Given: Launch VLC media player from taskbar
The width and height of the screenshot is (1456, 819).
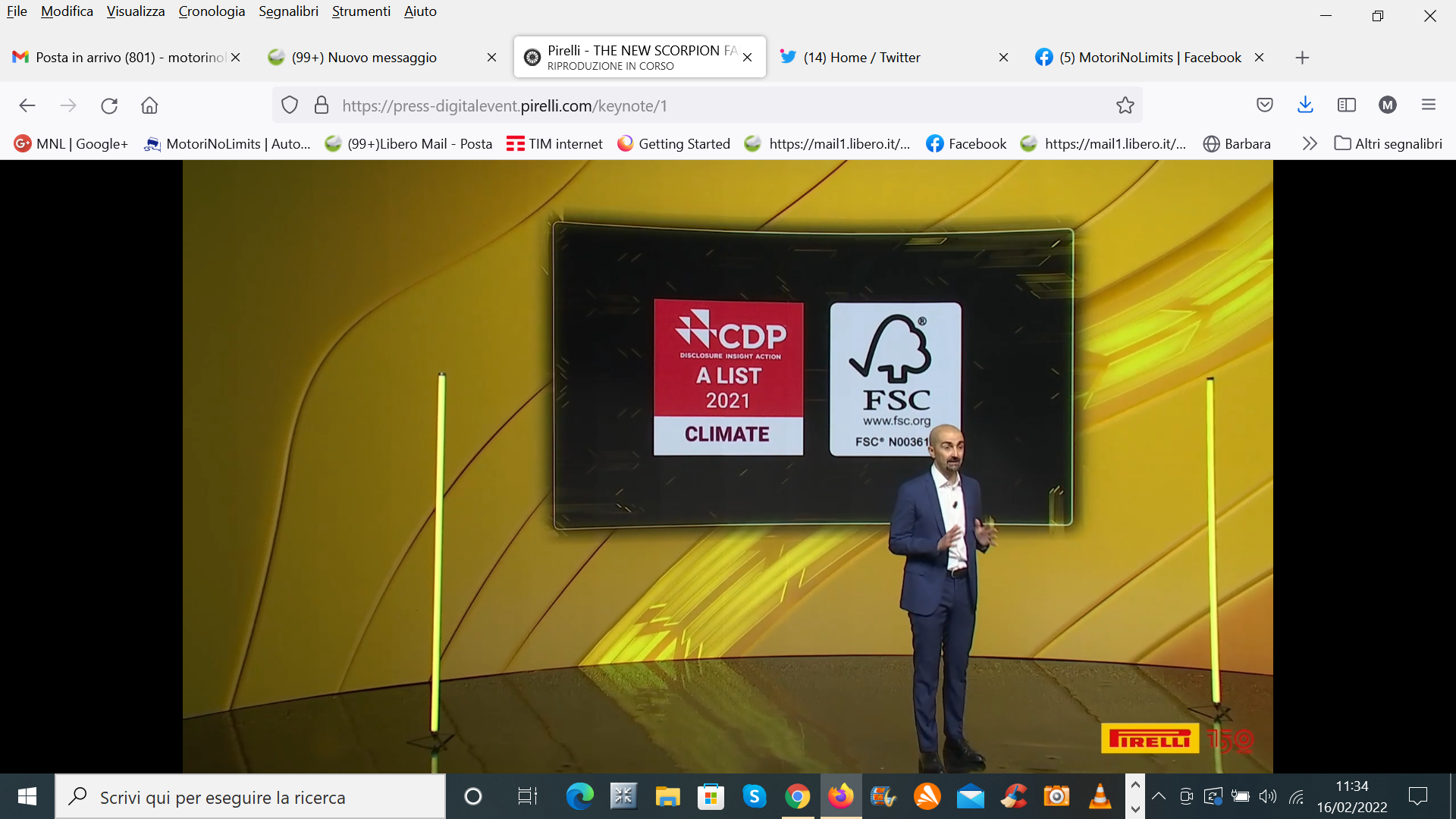Looking at the screenshot, I should pos(1100,796).
